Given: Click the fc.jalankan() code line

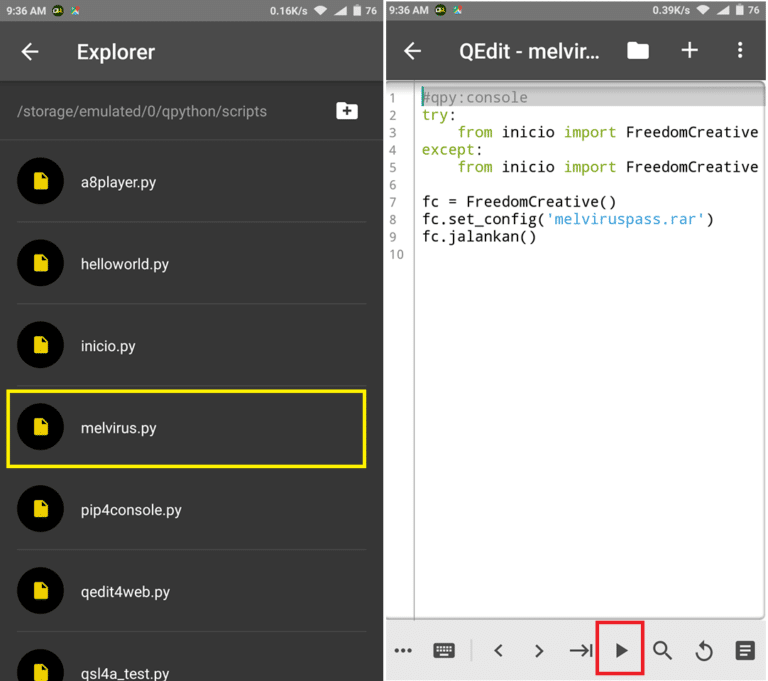Looking at the screenshot, I should coord(480,237).
